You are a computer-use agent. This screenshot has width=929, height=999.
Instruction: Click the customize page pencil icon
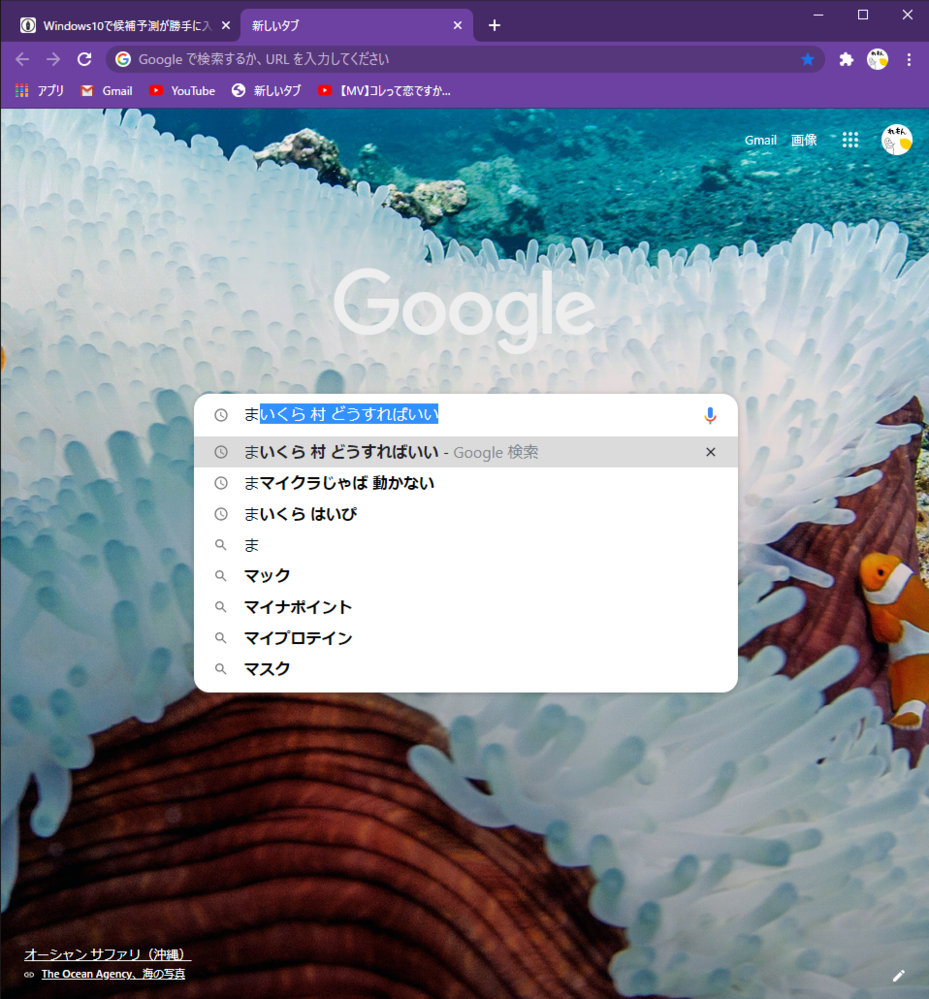coord(898,975)
